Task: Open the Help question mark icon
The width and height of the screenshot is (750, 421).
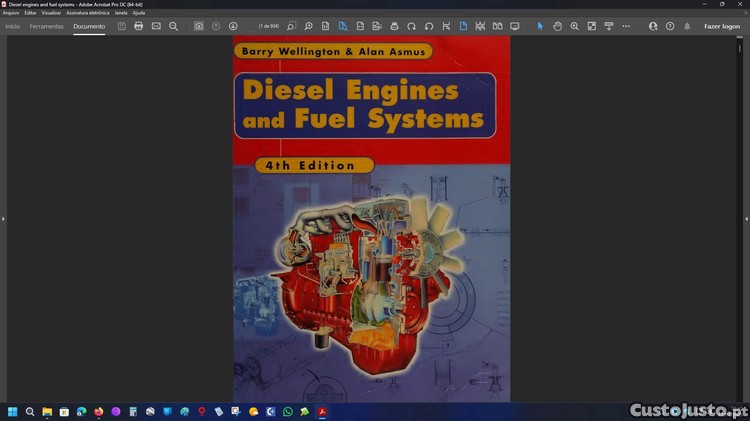Action: pyautogui.click(x=670, y=26)
